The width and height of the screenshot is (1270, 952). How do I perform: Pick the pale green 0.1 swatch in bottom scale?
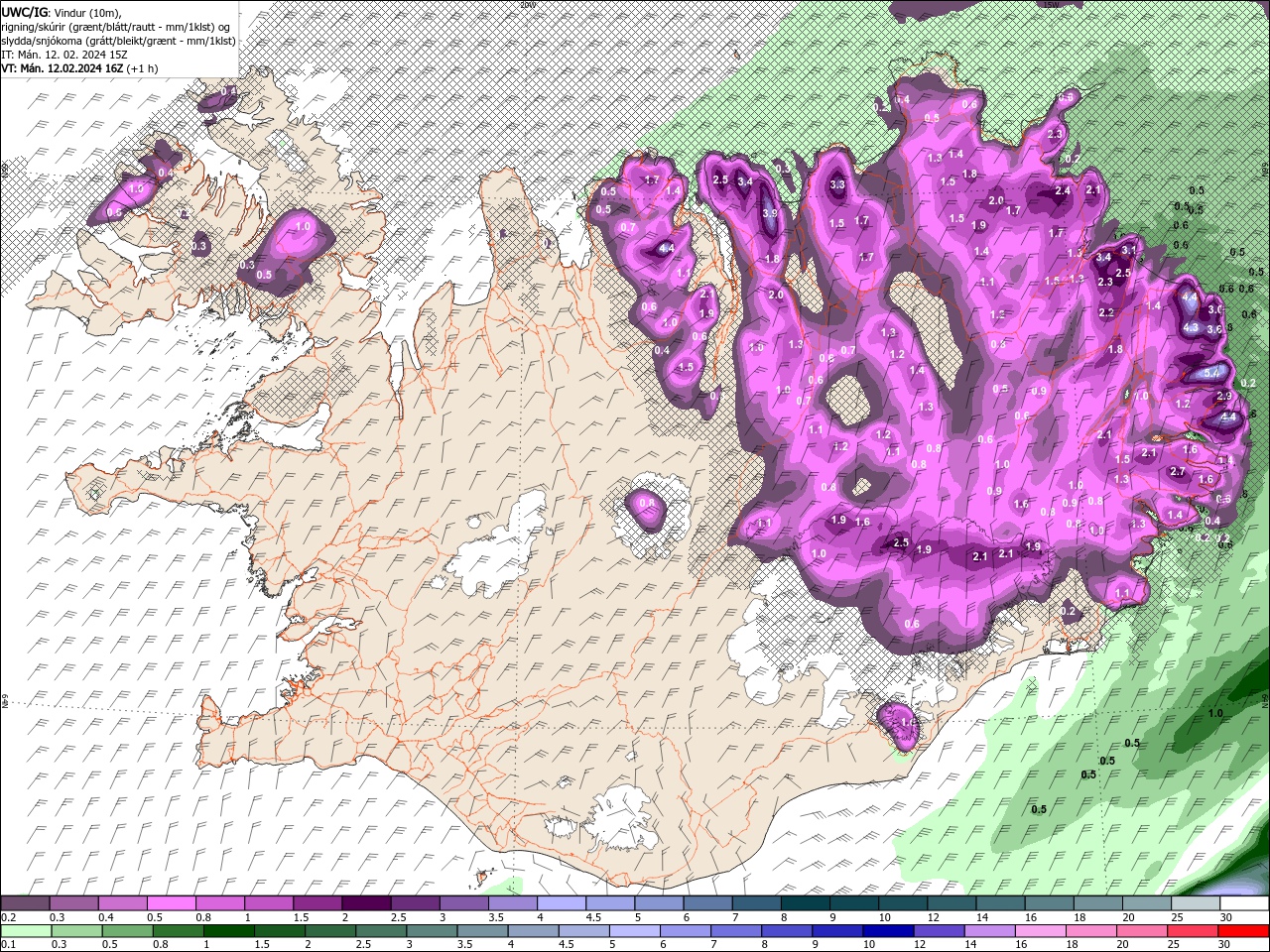25,931
